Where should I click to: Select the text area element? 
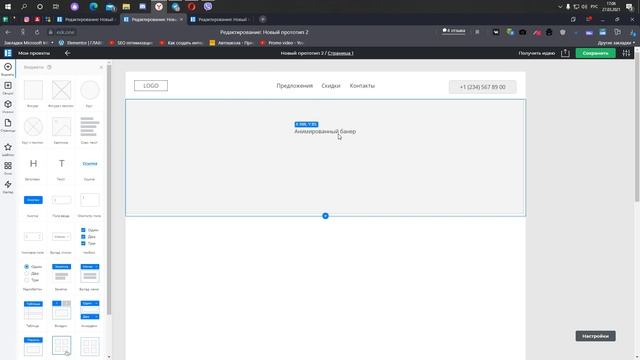coord(89,200)
